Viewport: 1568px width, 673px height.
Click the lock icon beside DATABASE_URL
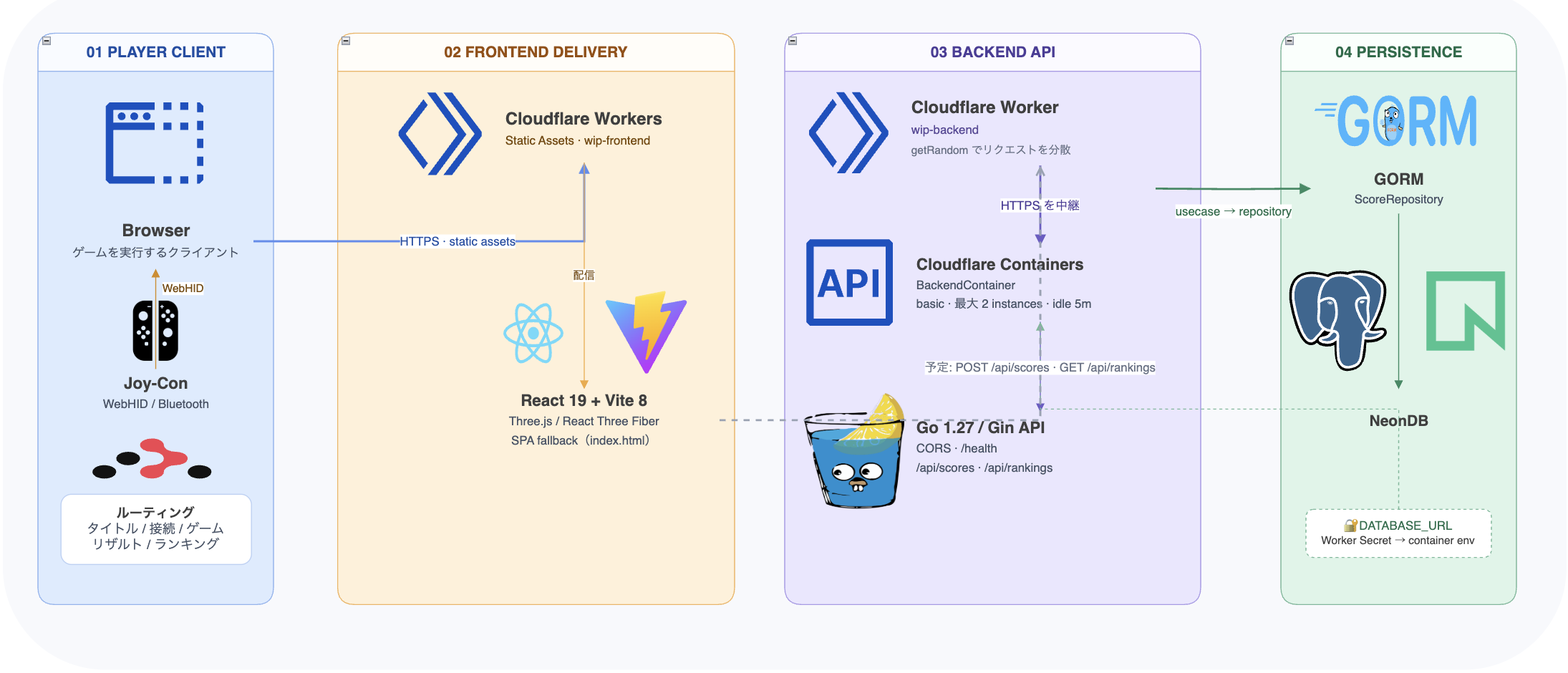click(1350, 526)
